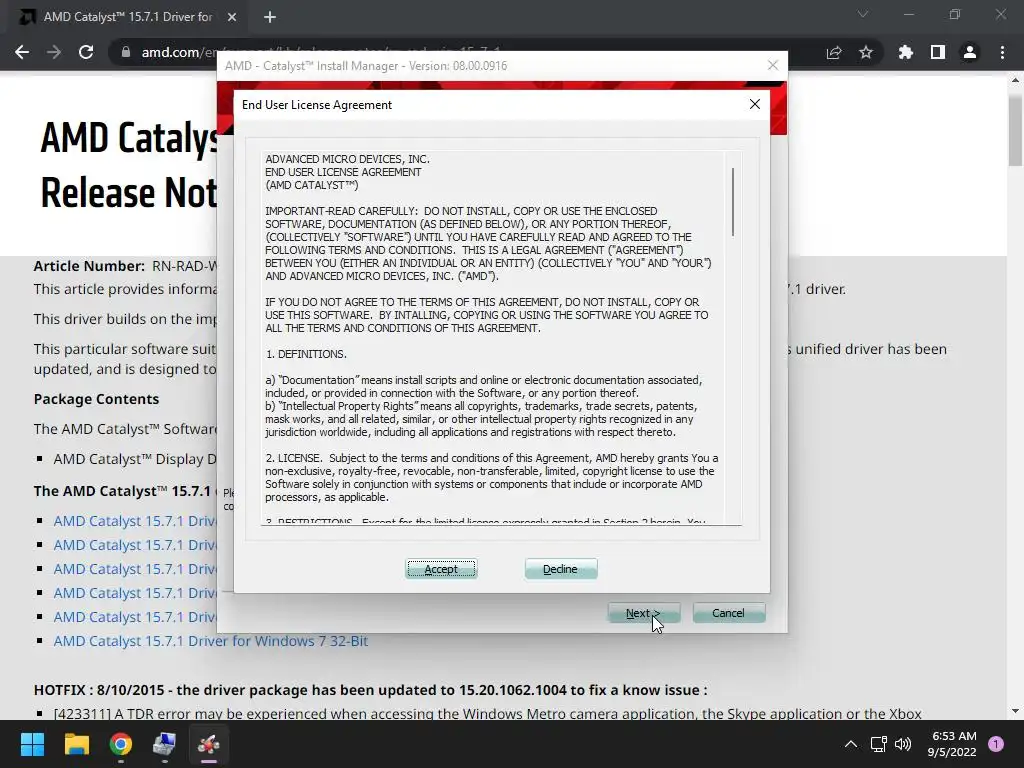
Task: Open the Chrome profile icon
Action: pyautogui.click(x=970, y=52)
